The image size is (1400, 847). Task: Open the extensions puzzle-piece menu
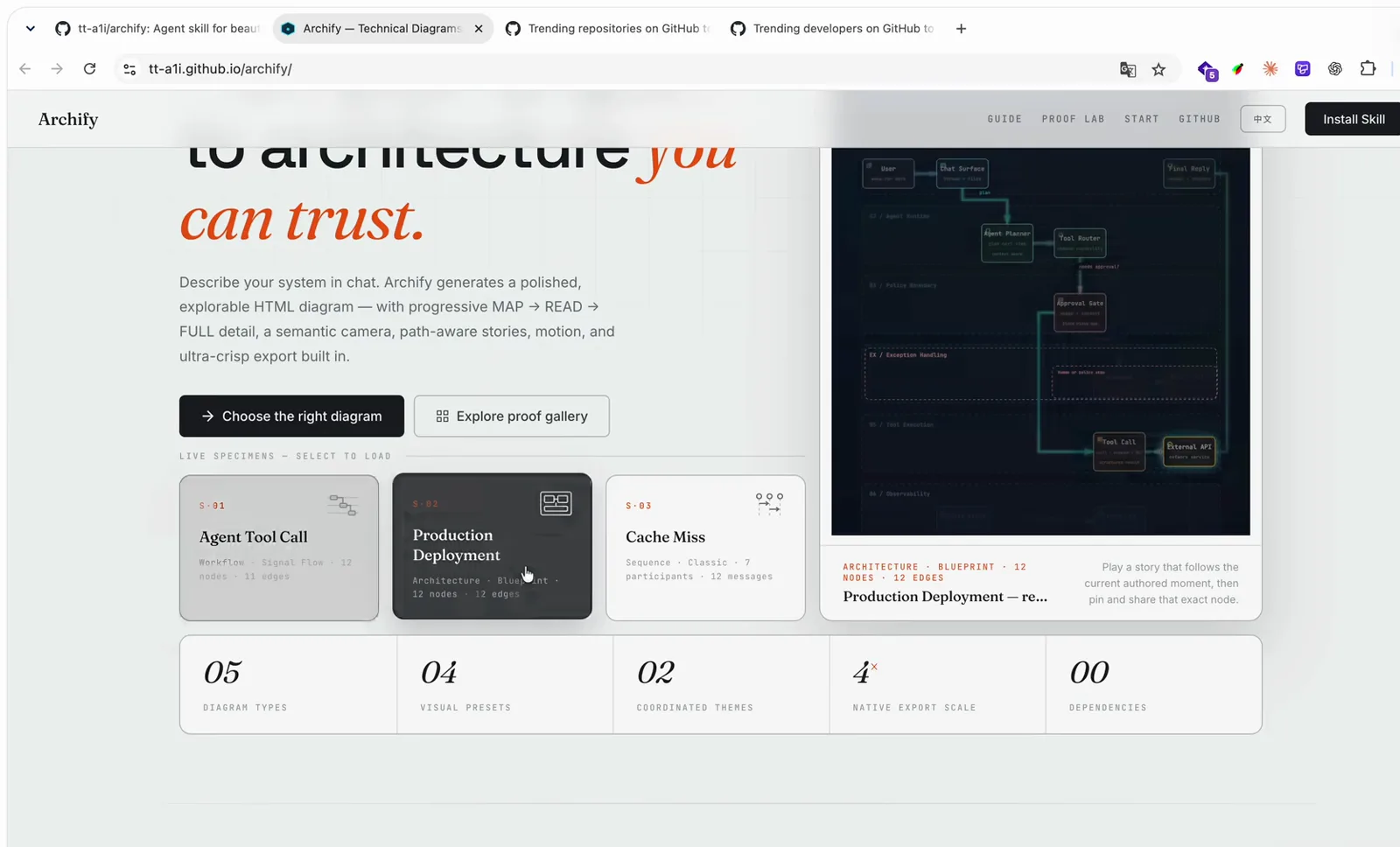[x=1368, y=68]
